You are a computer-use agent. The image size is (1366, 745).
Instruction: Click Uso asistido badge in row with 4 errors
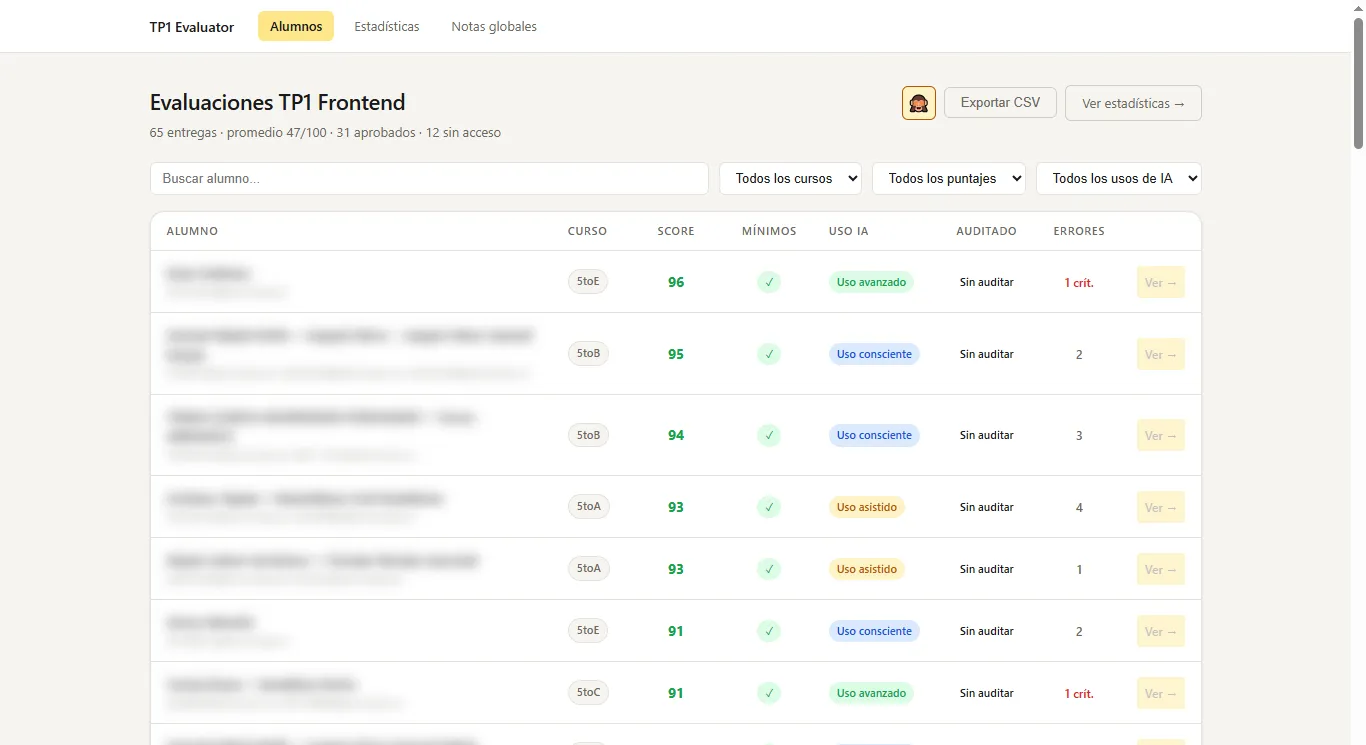(867, 507)
